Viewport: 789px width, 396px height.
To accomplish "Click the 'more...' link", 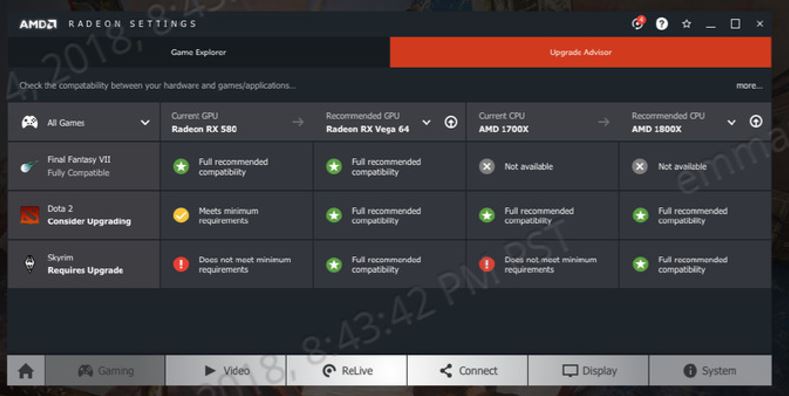I will [749, 86].
